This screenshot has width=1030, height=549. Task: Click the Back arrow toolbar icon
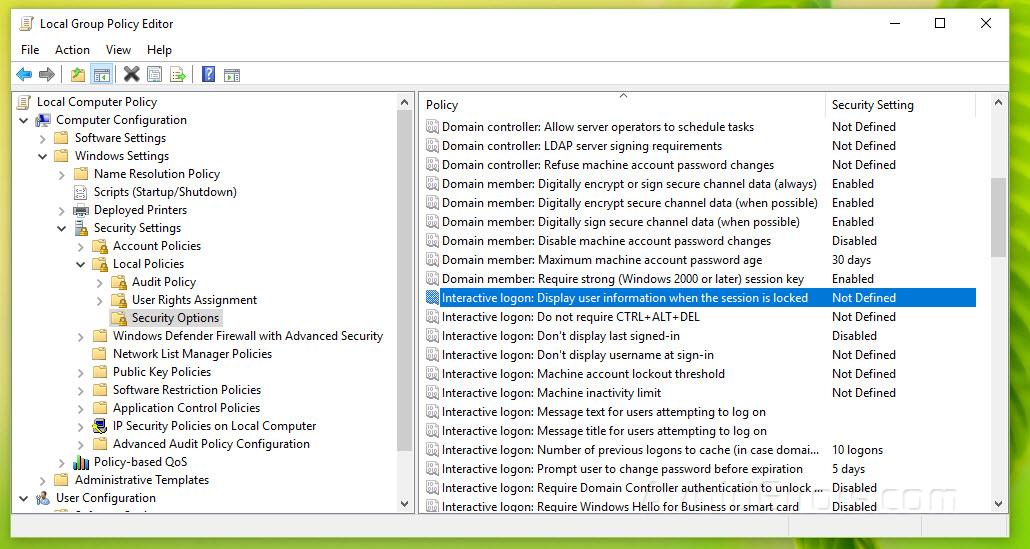point(24,74)
